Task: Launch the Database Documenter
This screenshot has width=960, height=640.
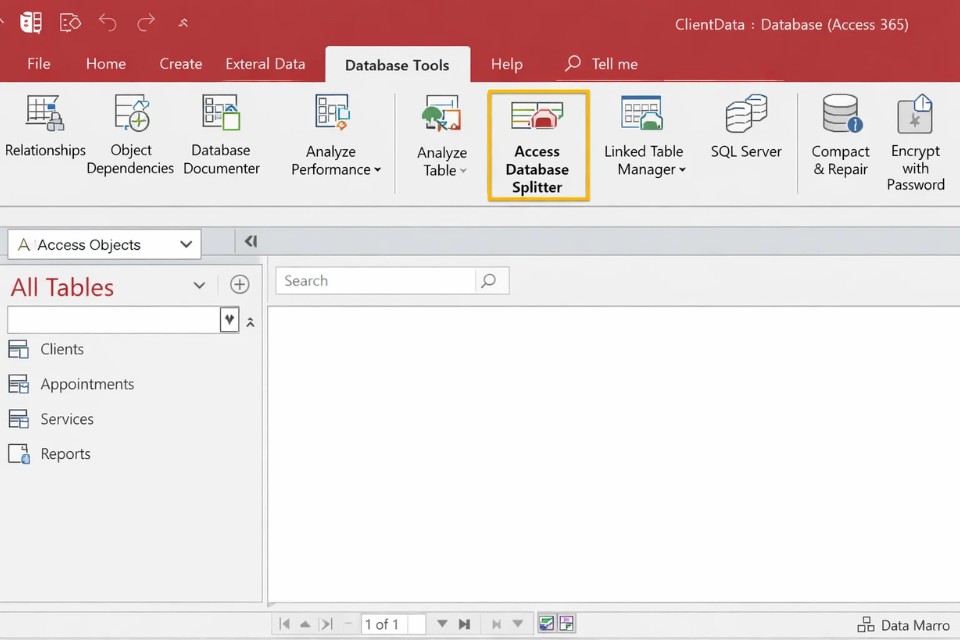Action: tap(221, 134)
